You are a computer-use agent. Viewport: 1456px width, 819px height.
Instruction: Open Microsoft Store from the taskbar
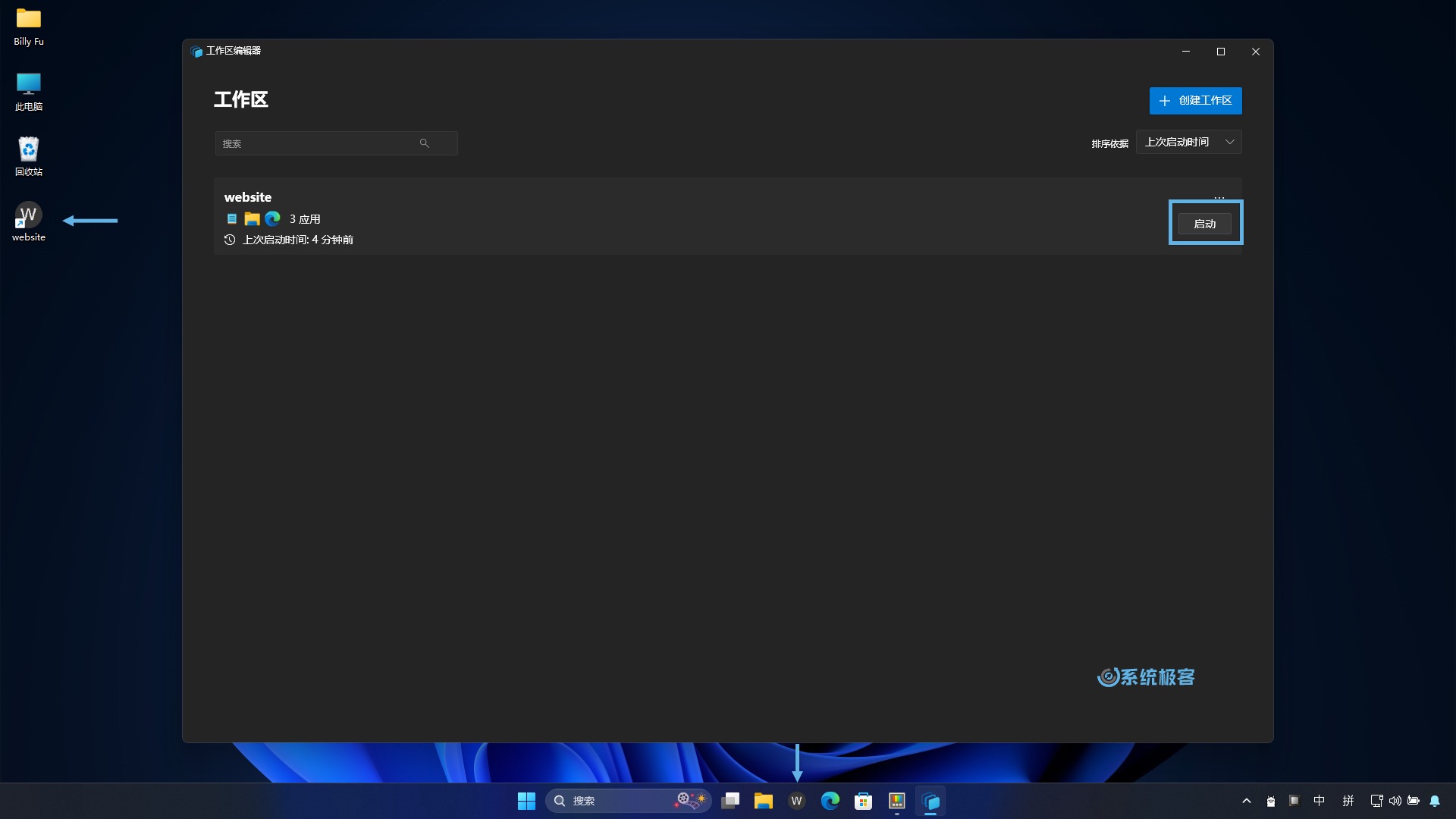(x=863, y=801)
